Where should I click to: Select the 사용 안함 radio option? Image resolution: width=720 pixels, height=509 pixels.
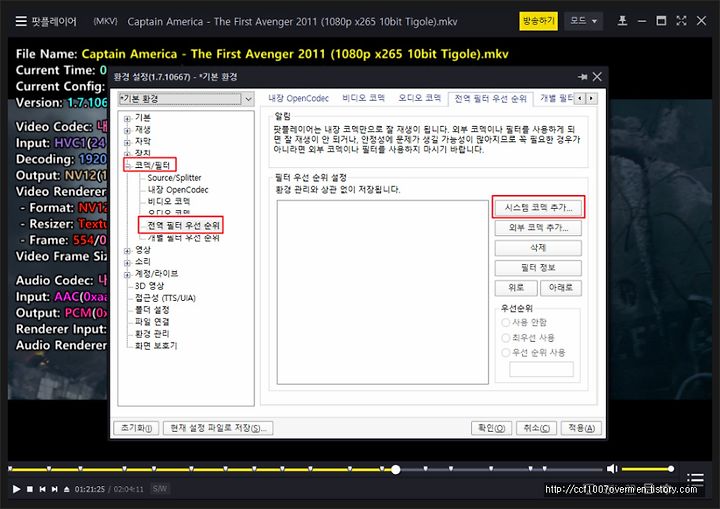(x=506, y=322)
